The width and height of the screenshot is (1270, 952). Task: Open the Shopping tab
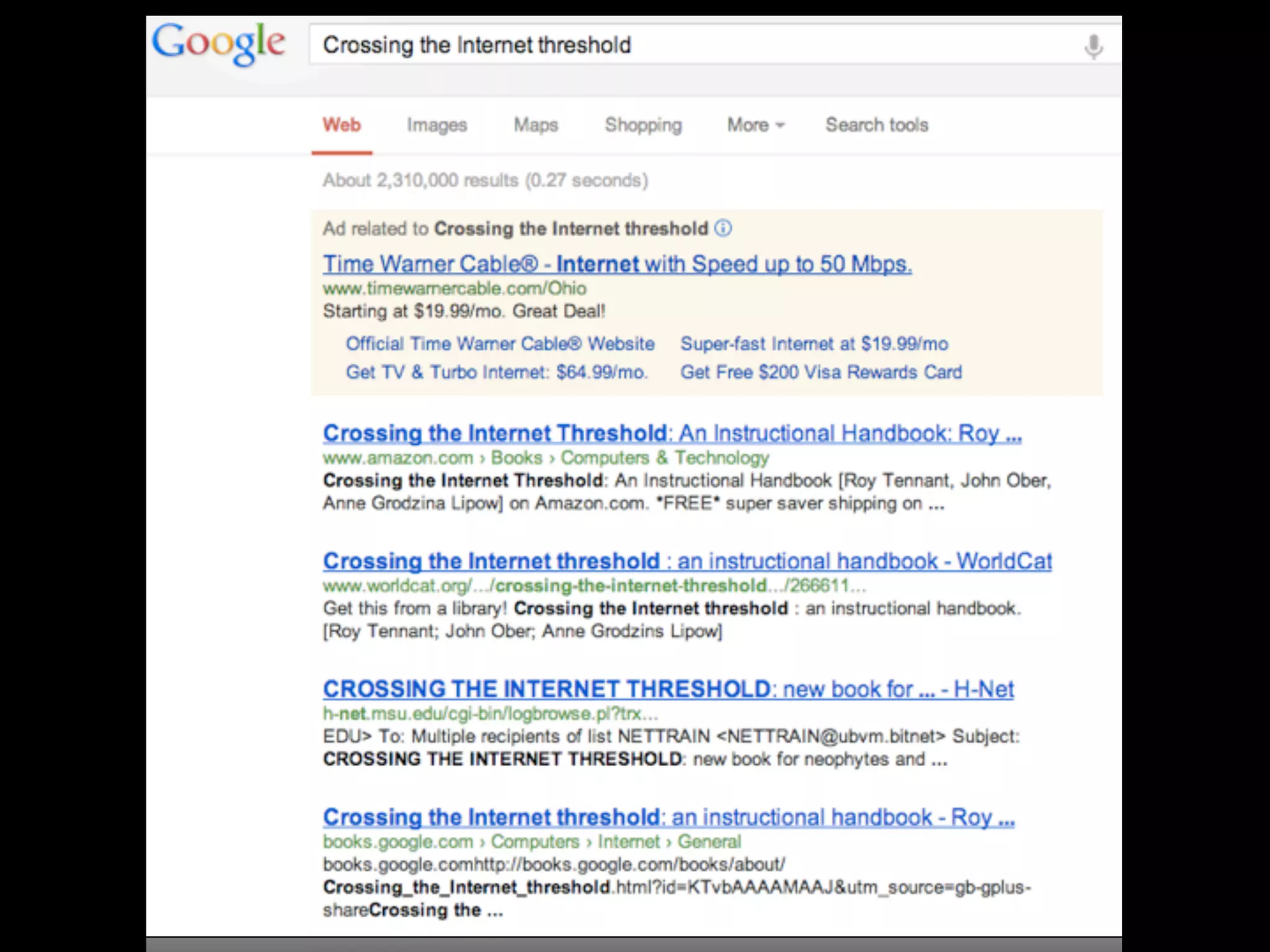643,125
